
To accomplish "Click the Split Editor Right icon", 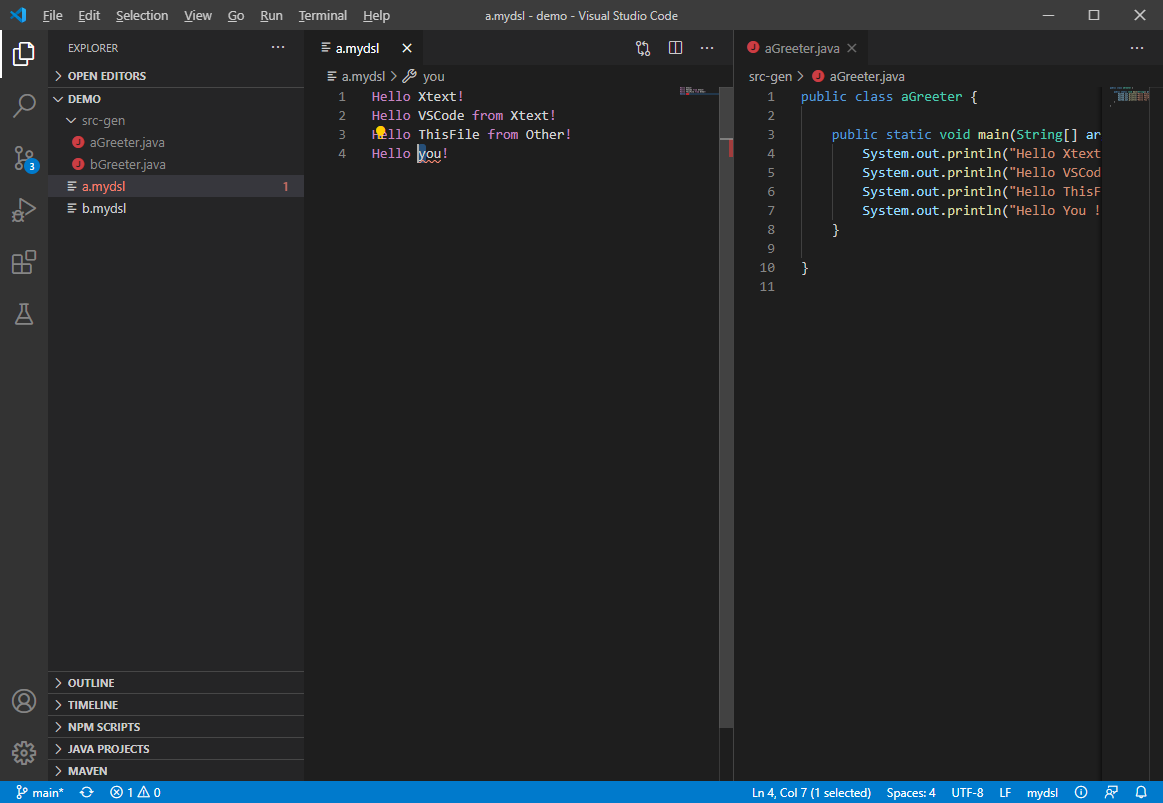I will coord(675,48).
